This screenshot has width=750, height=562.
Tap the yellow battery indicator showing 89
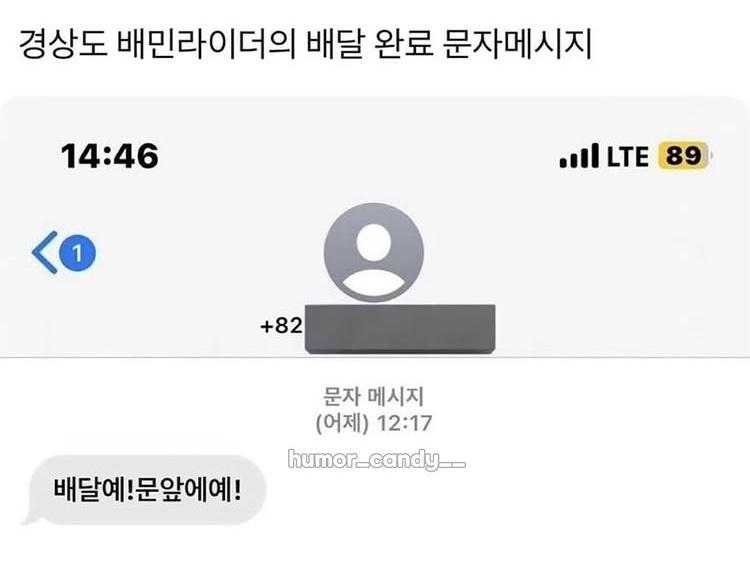click(x=684, y=155)
